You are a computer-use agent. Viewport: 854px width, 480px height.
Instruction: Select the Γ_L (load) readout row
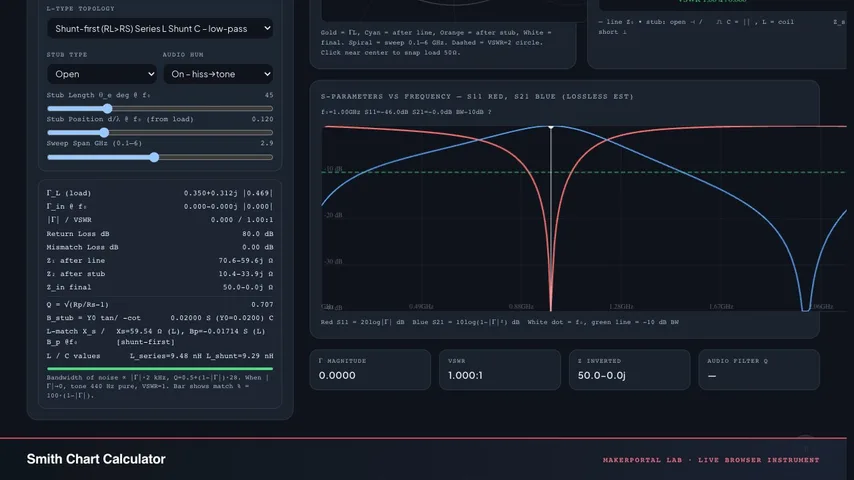[160, 193]
